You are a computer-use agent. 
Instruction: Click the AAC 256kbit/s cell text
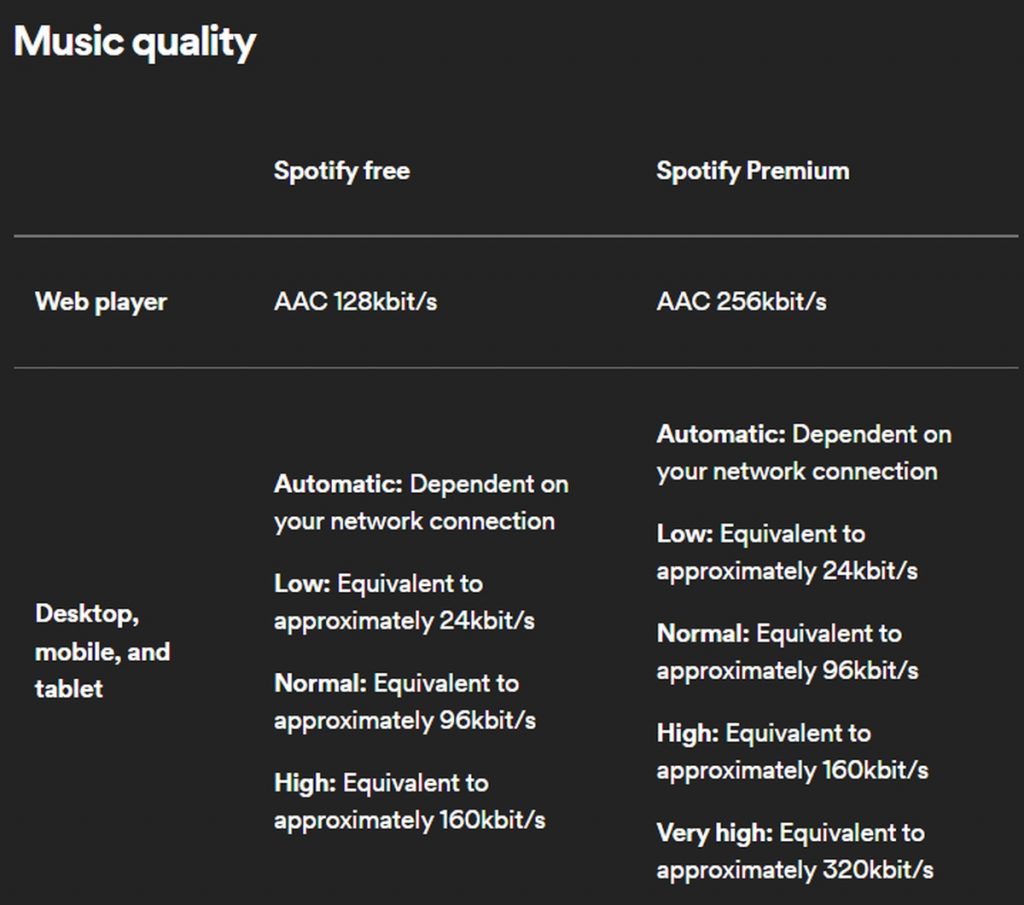[741, 302]
